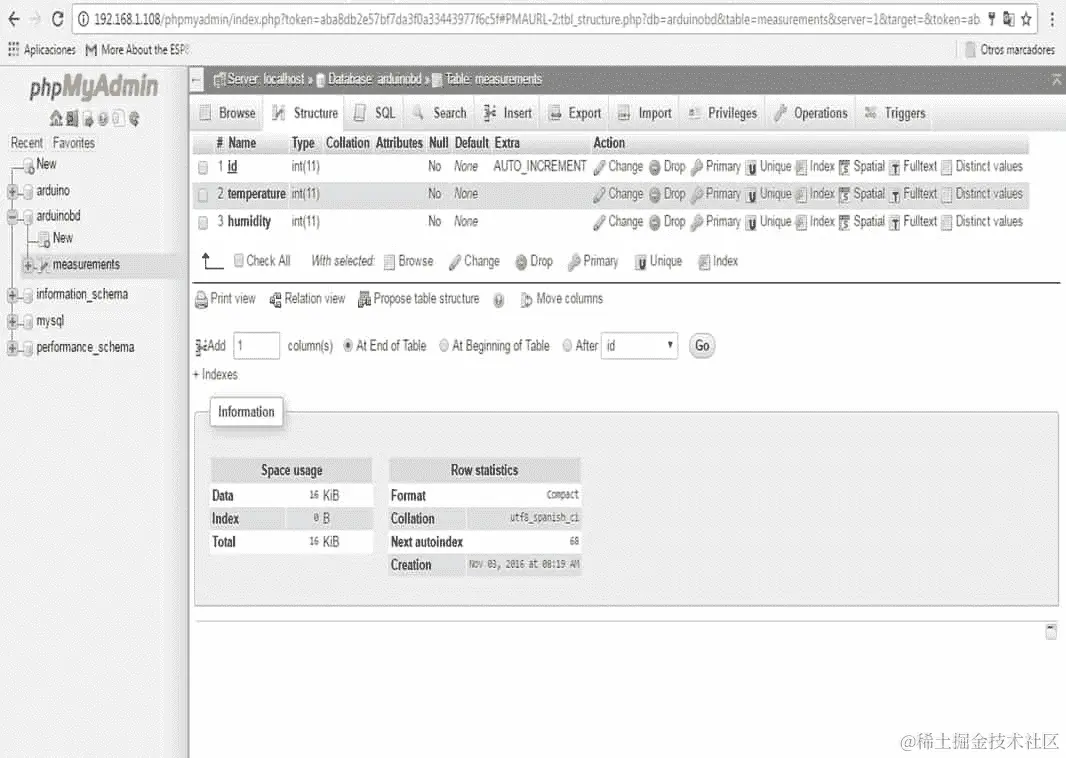Image resolution: width=1066 pixels, height=758 pixels.
Task: Select At End of Table radio
Action: 348,346
